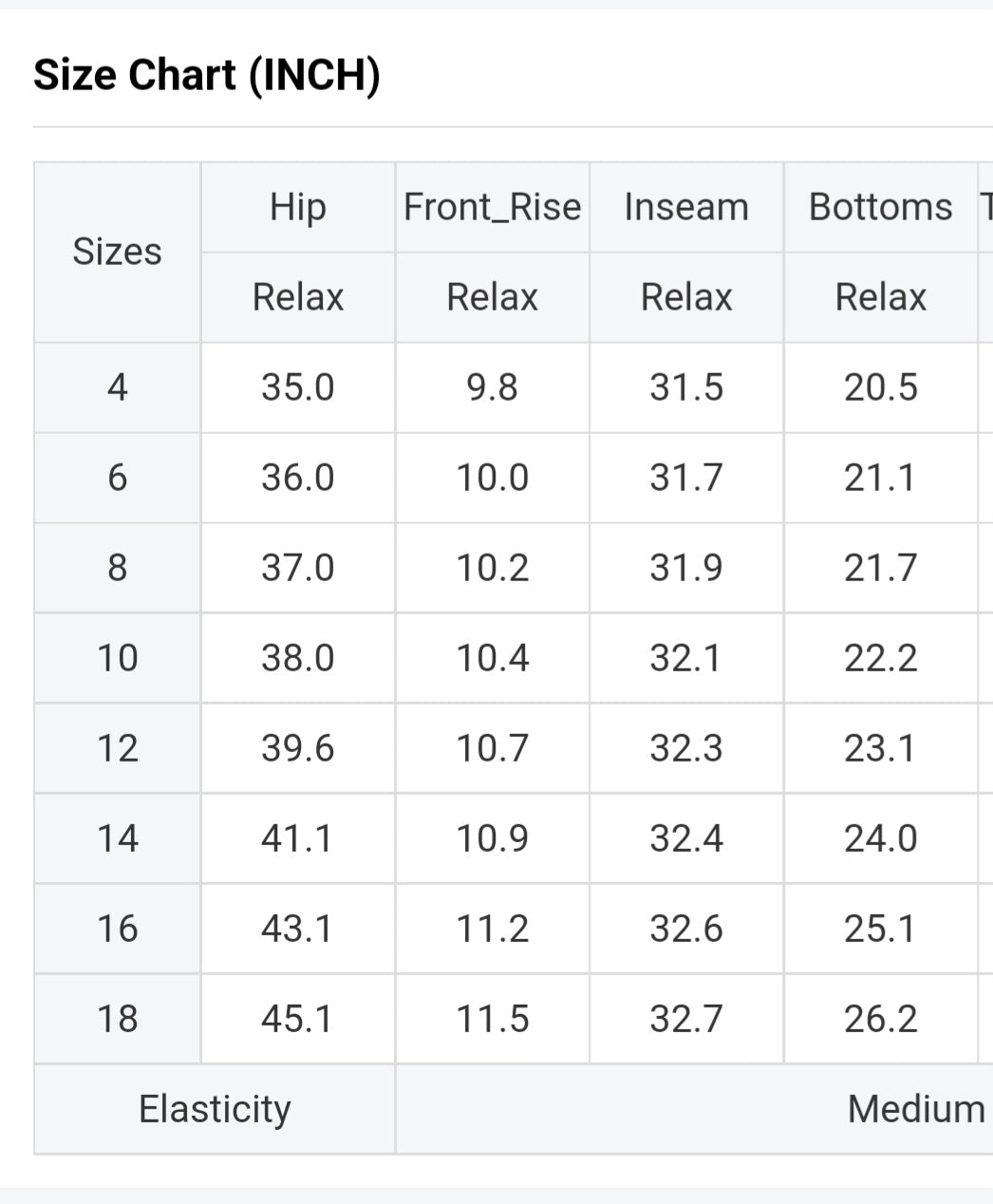Select the 10.9 front rise cell
The width and height of the screenshot is (993, 1204).
492,838
